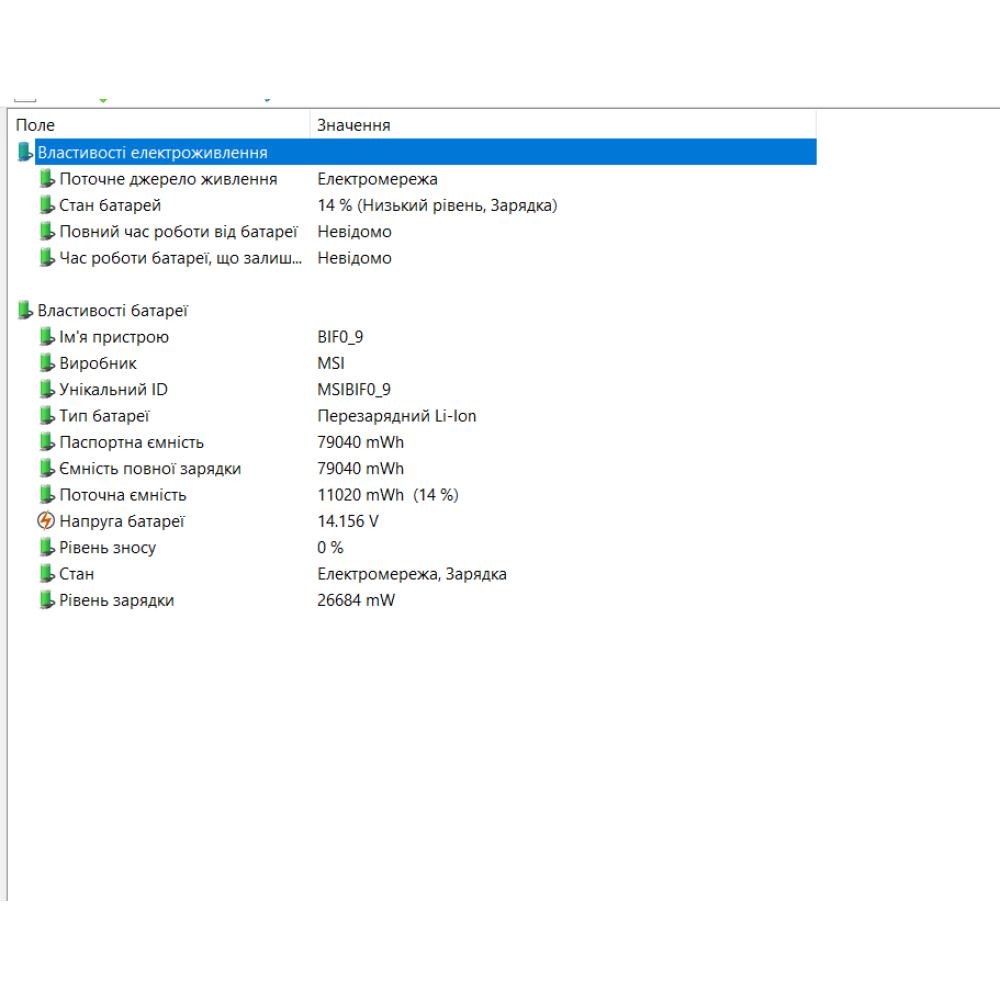Select the Унікальний ID row
The width and height of the screenshot is (1000, 1000).
(x=113, y=390)
